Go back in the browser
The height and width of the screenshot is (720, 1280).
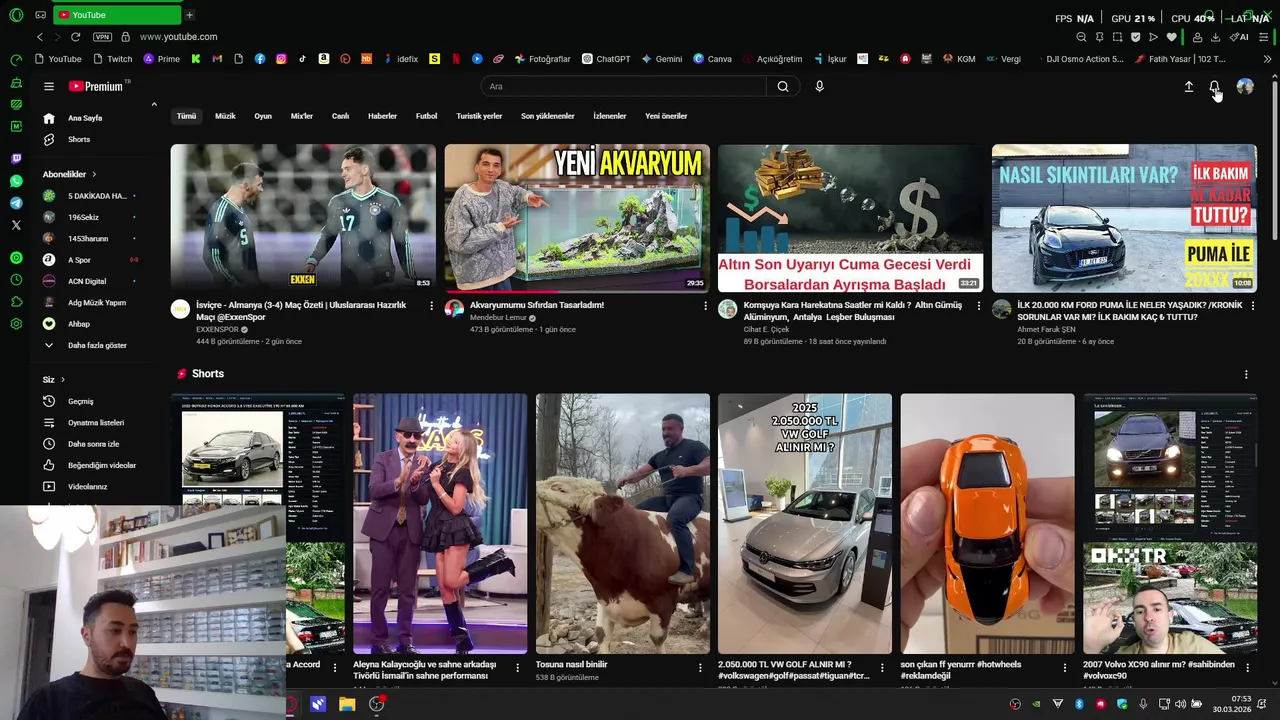[x=40, y=37]
